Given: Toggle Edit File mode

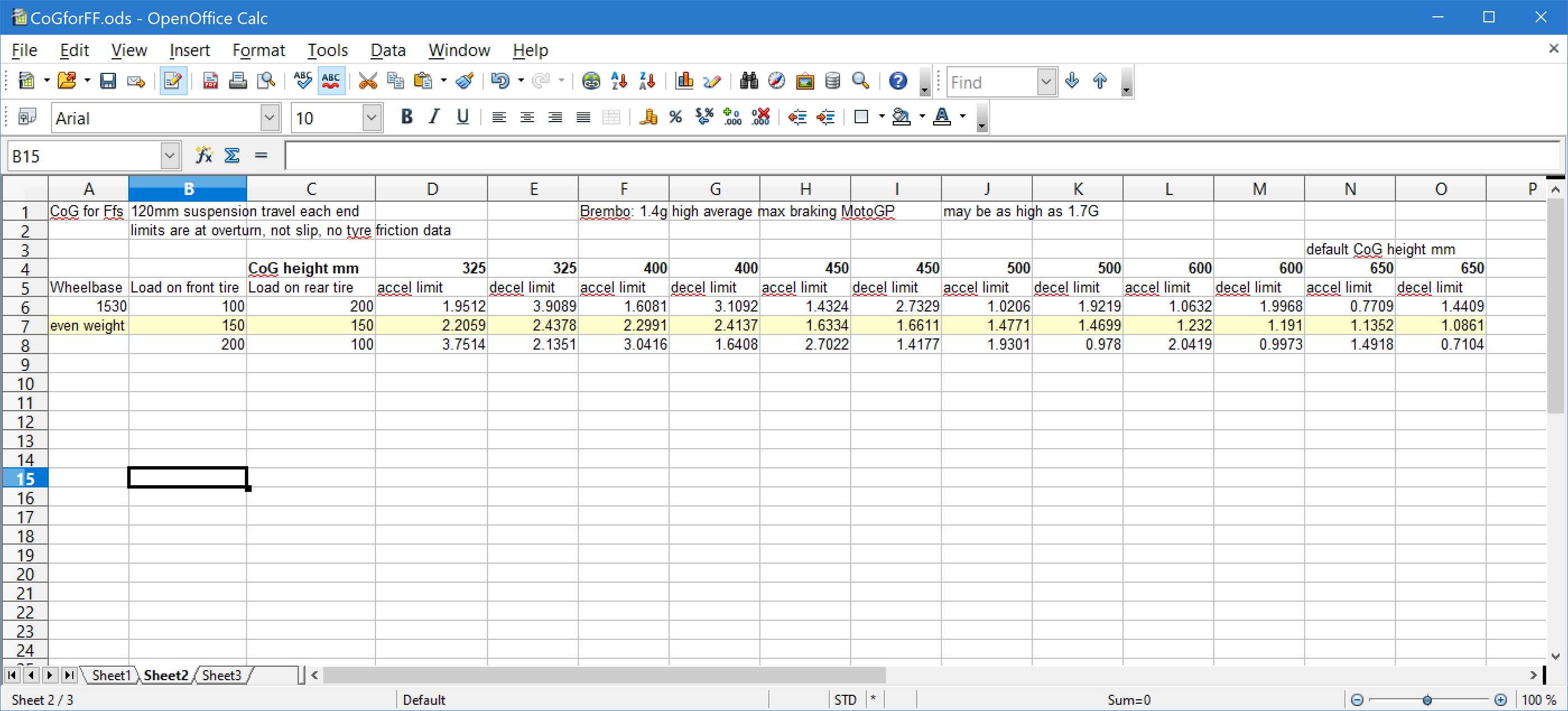Looking at the screenshot, I should (173, 81).
